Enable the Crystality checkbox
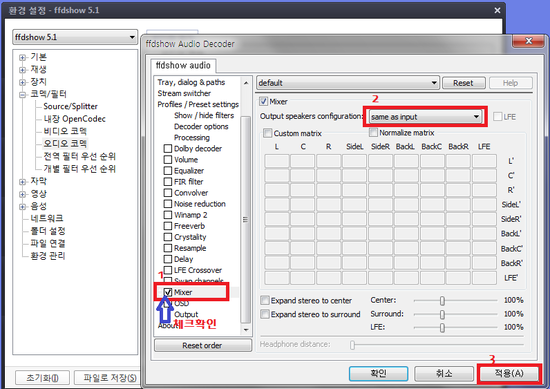The height and width of the screenshot is (389, 550). (168, 237)
